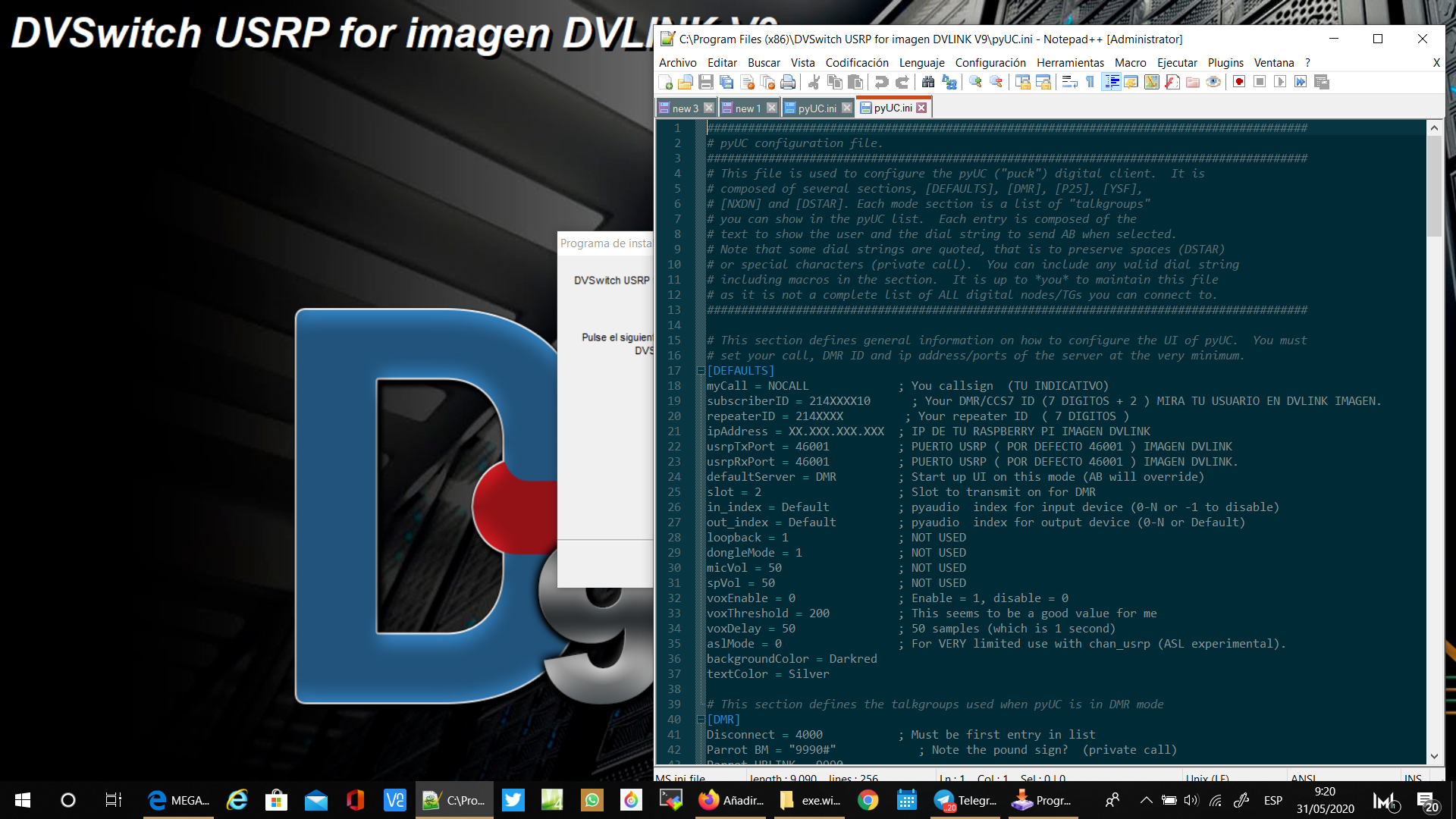Open the Print icon in the toolbar
The image size is (1456, 819).
(788, 82)
